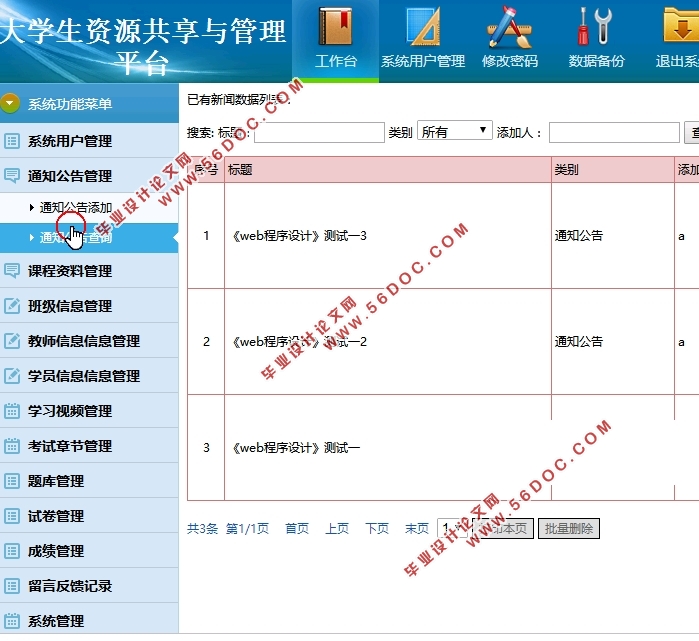Click the 本页 button next to page number
Screen dimensions: 699x641
pyautogui.click(x=503, y=528)
